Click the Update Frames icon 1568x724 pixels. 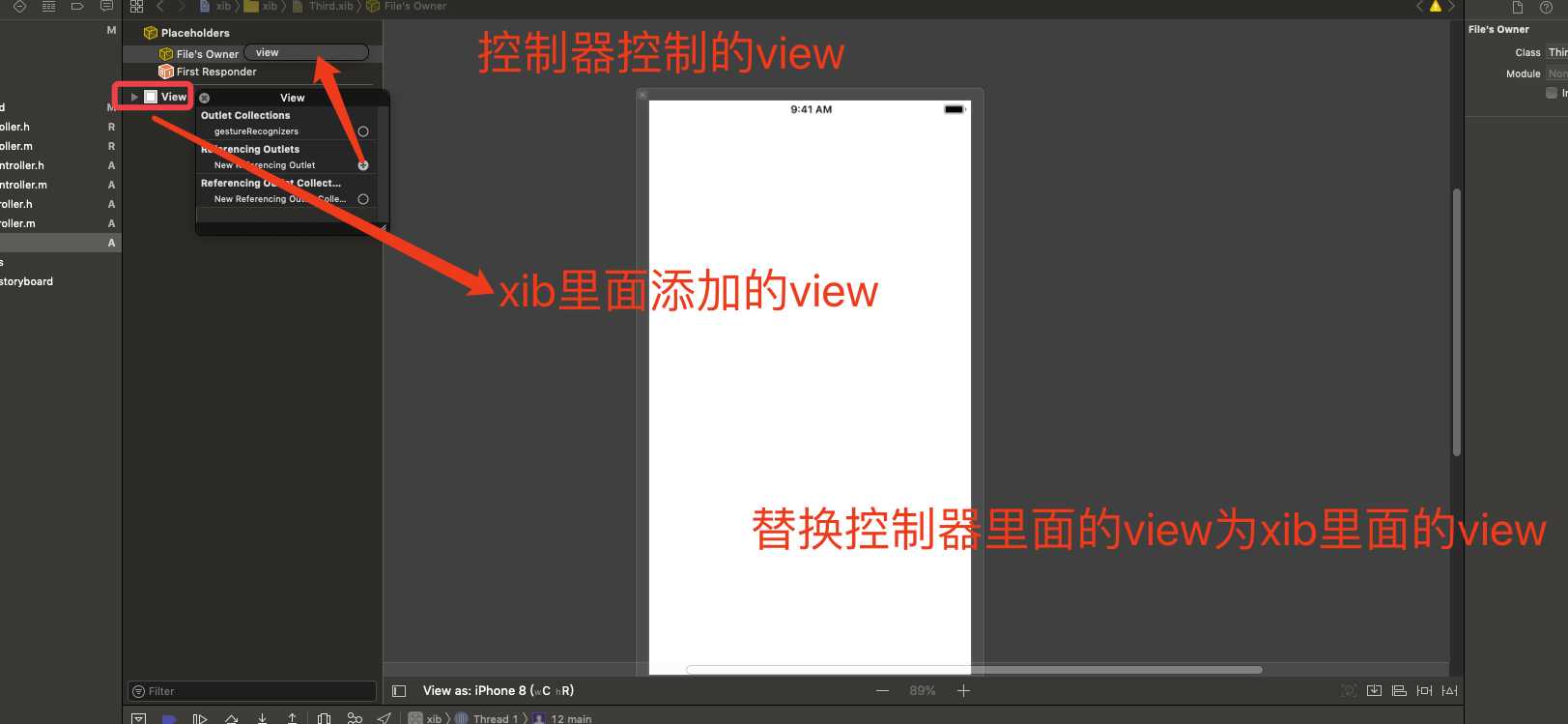coord(1349,690)
